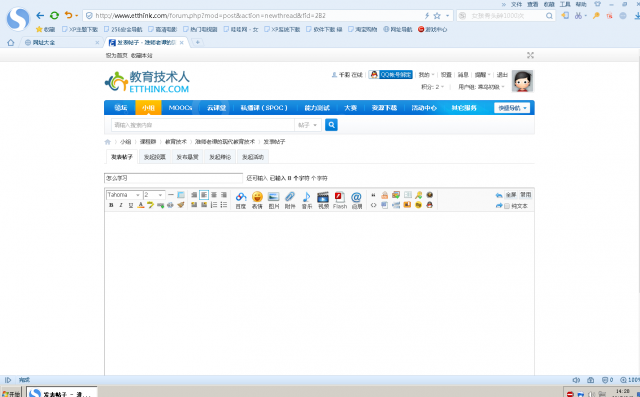Open the Windows Start button
640x397 pixels.
(11, 393)
